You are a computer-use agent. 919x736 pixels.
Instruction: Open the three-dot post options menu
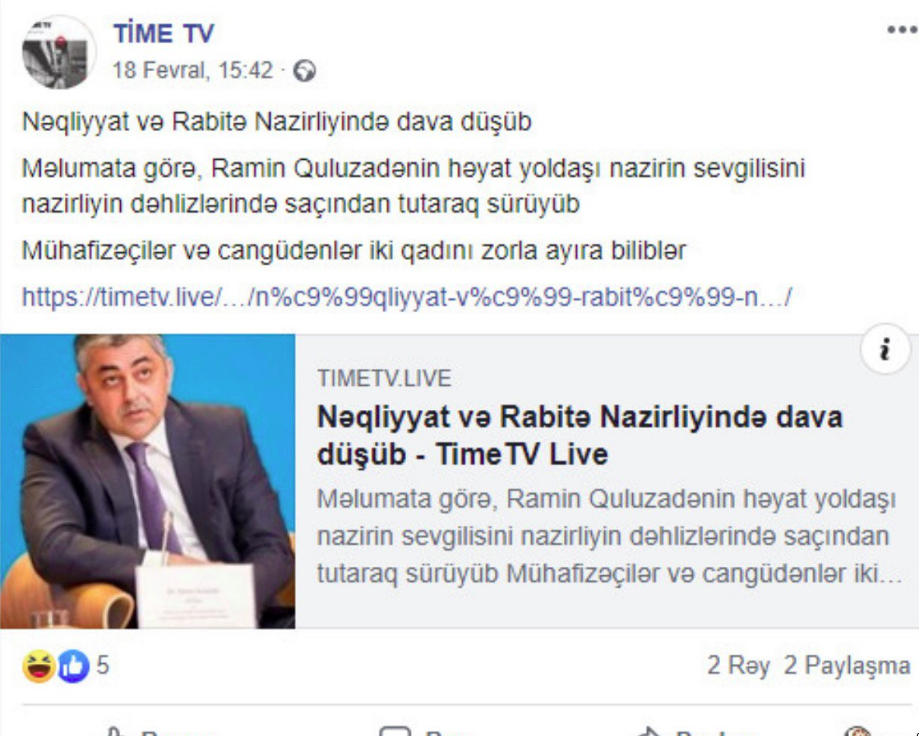[x=901, y=29]
